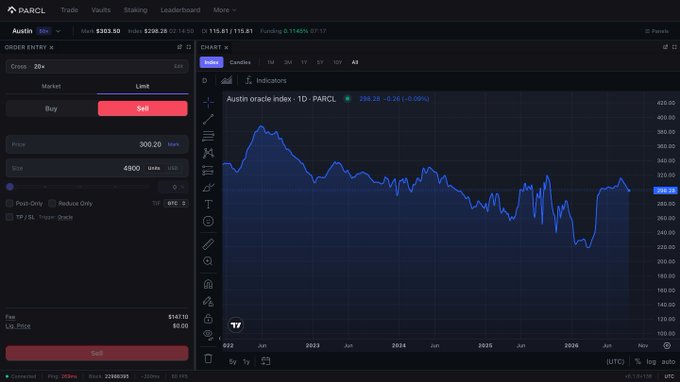
Task: Adjust the order size percentage slider
Action: [78, 187]
